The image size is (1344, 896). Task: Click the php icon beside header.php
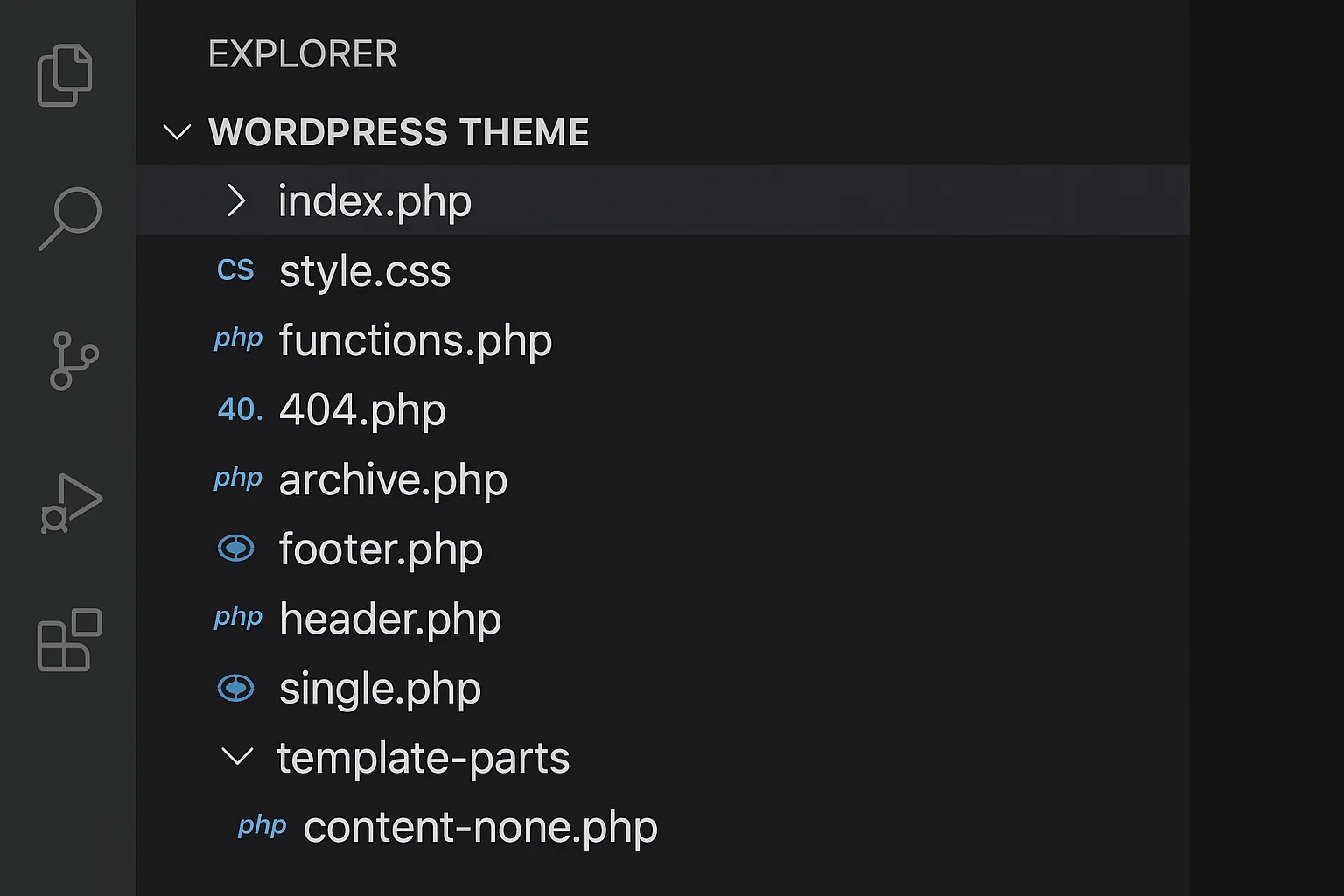[237, 618]
